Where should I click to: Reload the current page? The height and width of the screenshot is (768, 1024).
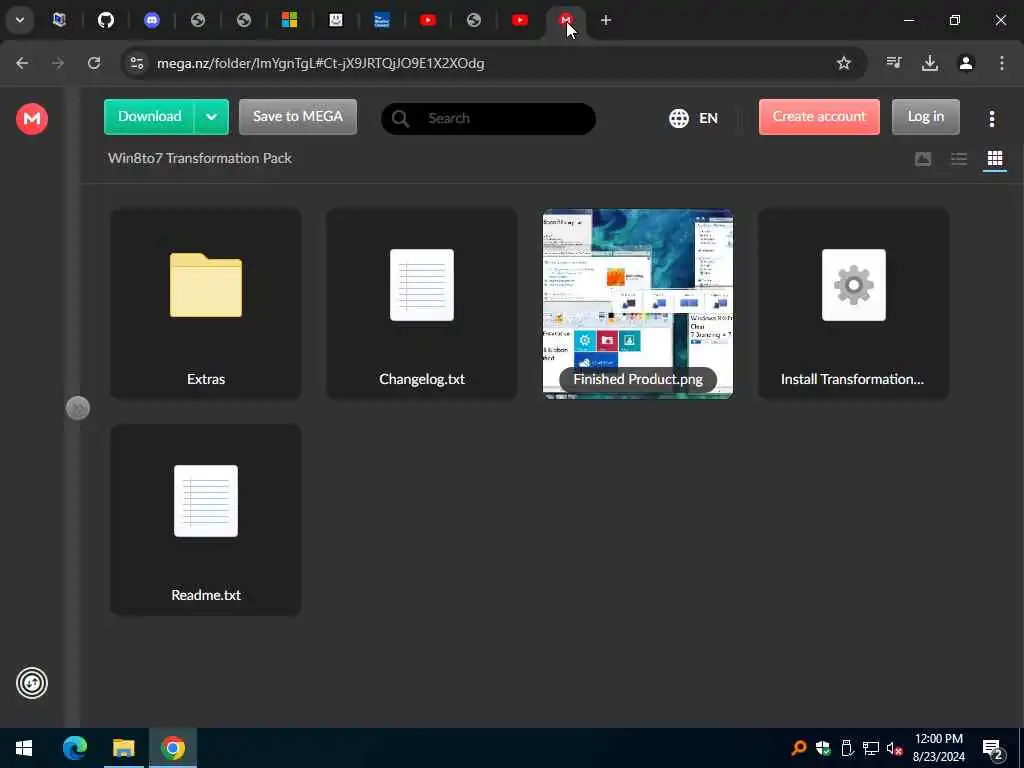tap(94, 63)
